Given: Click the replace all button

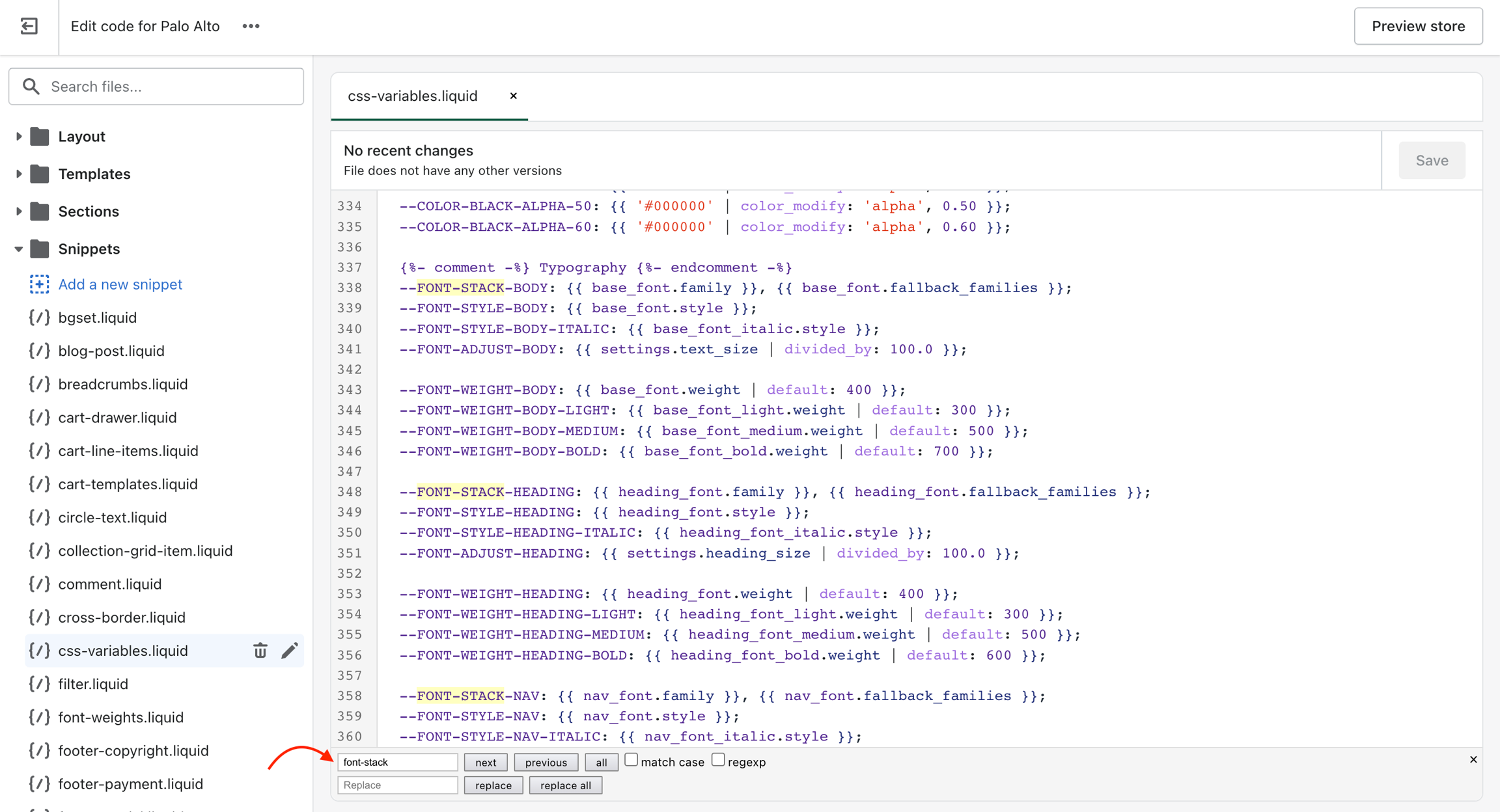Looking at the screenshot, I should (565, 785).
